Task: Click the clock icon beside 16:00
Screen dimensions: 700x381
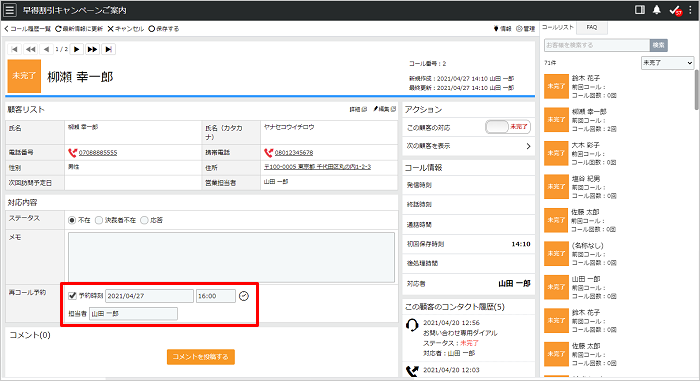Action: pos(244,296)
